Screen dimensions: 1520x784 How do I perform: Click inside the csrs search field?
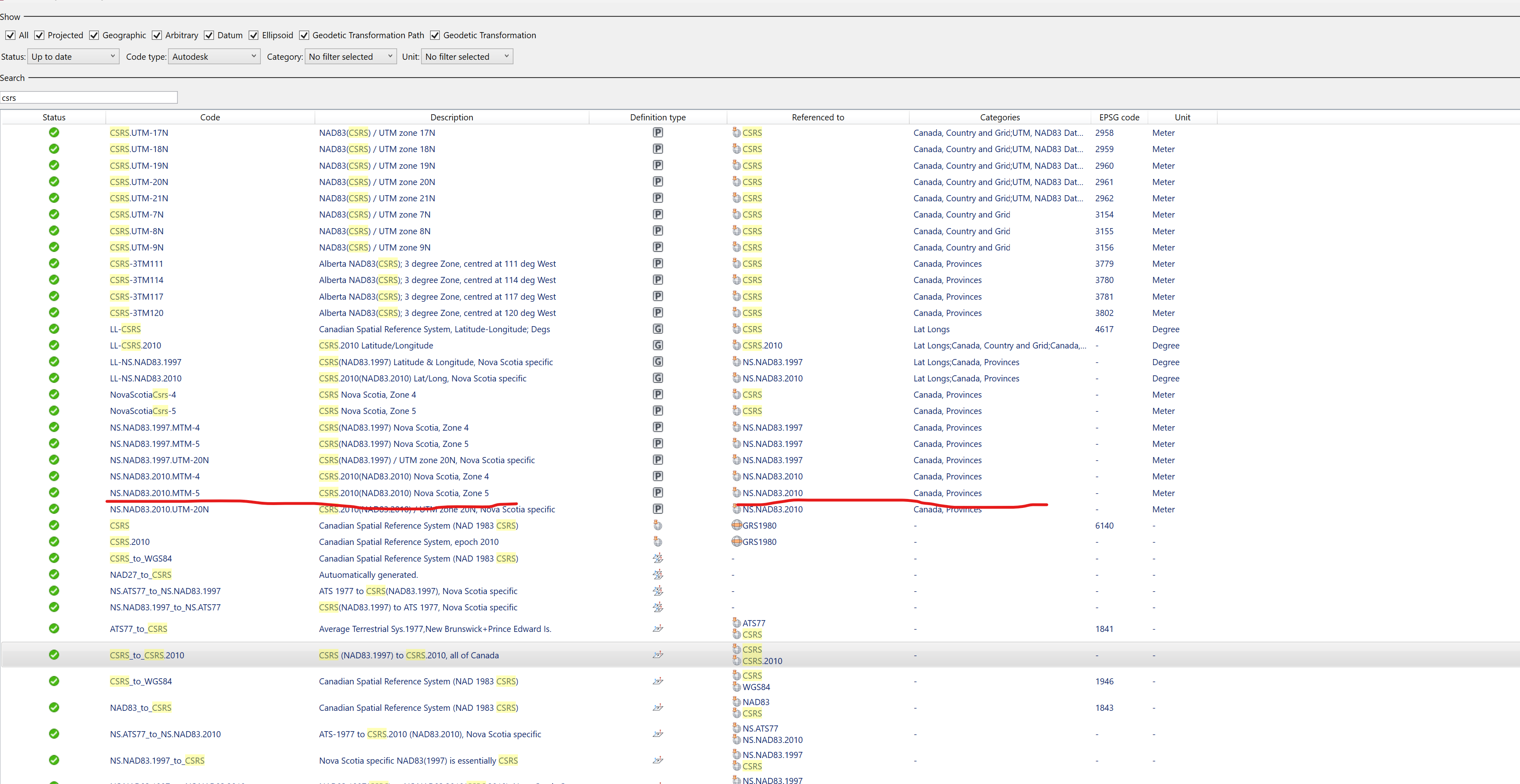point(89,97)
